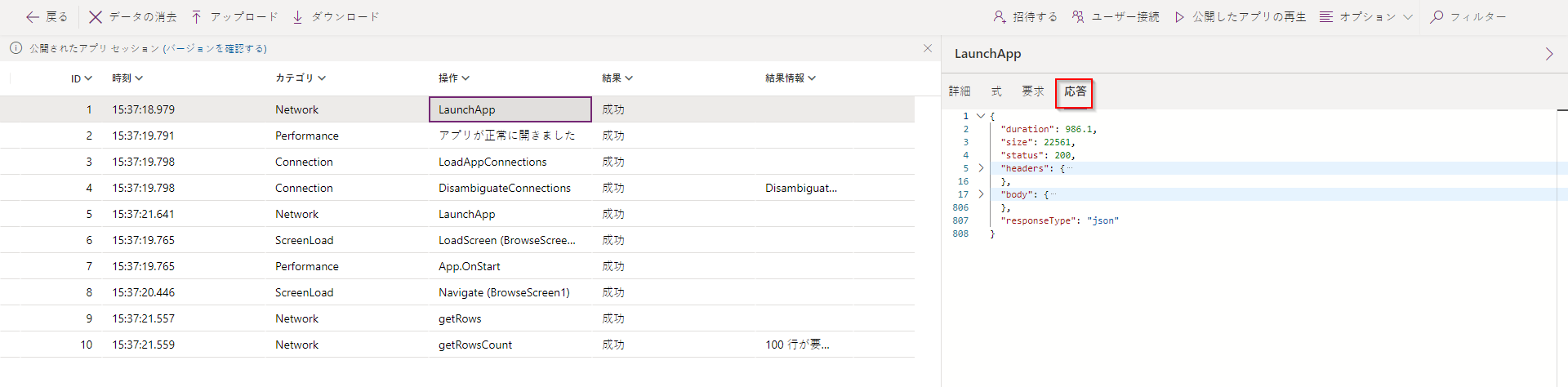
Task: Click the download arrow icon
Action: click(297, 17)
